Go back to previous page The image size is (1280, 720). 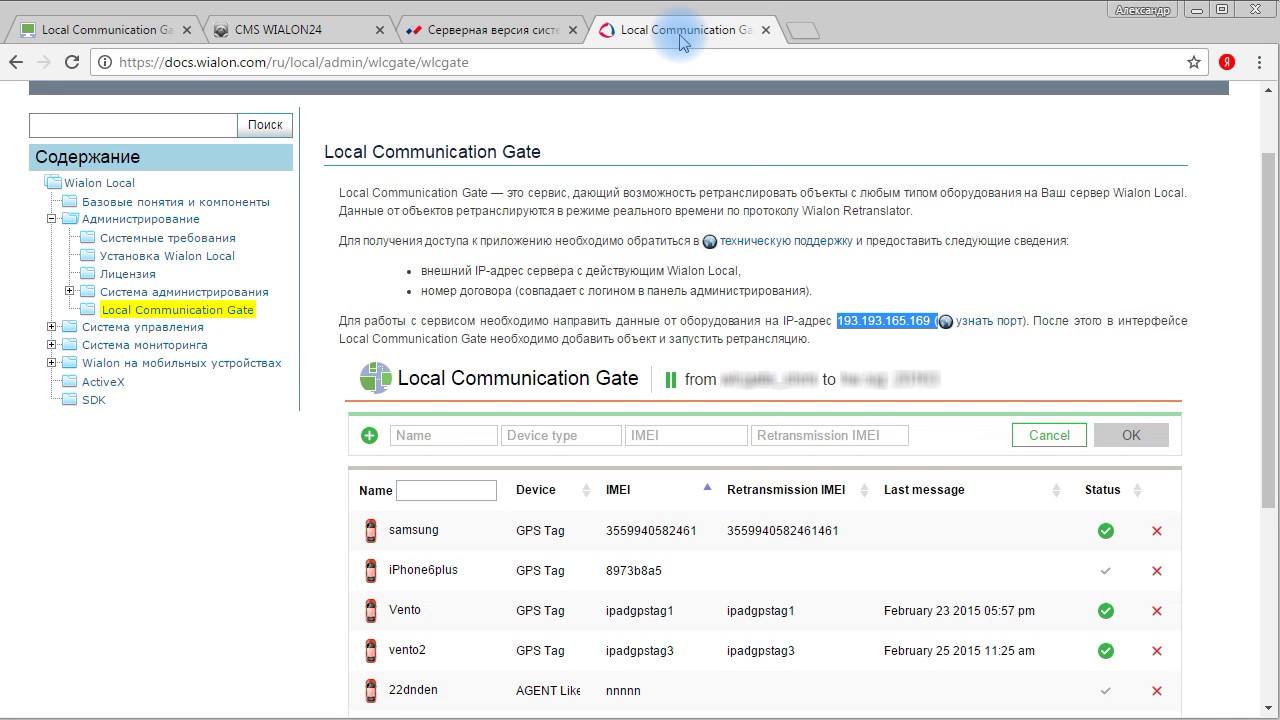coord(16,62)
